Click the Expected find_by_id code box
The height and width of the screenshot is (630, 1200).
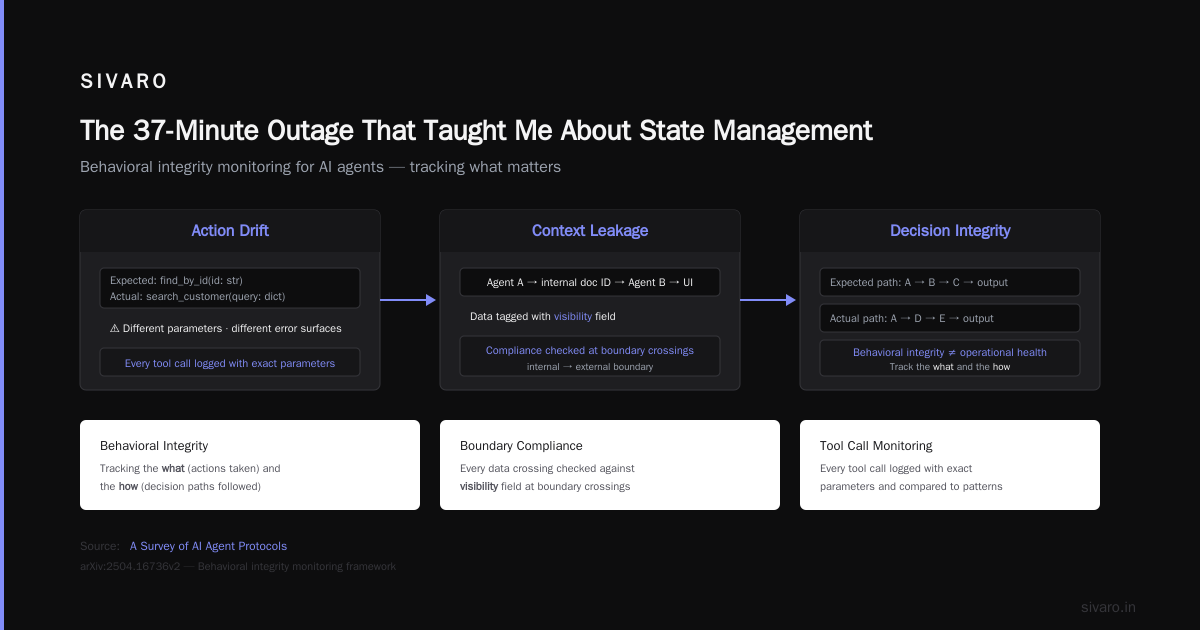click(x=230, y=288)
